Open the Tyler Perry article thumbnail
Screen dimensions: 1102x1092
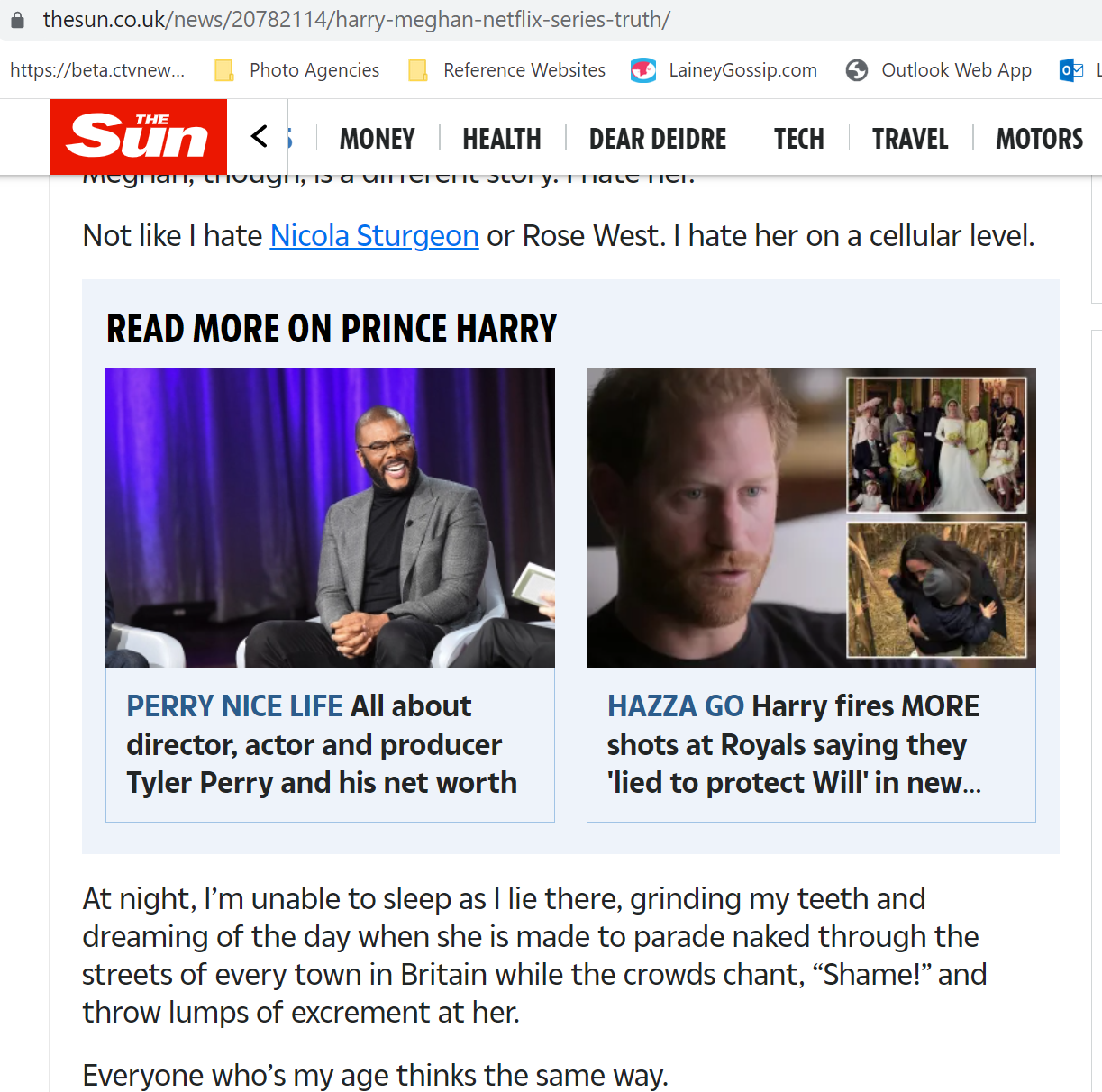coord(330,517)
